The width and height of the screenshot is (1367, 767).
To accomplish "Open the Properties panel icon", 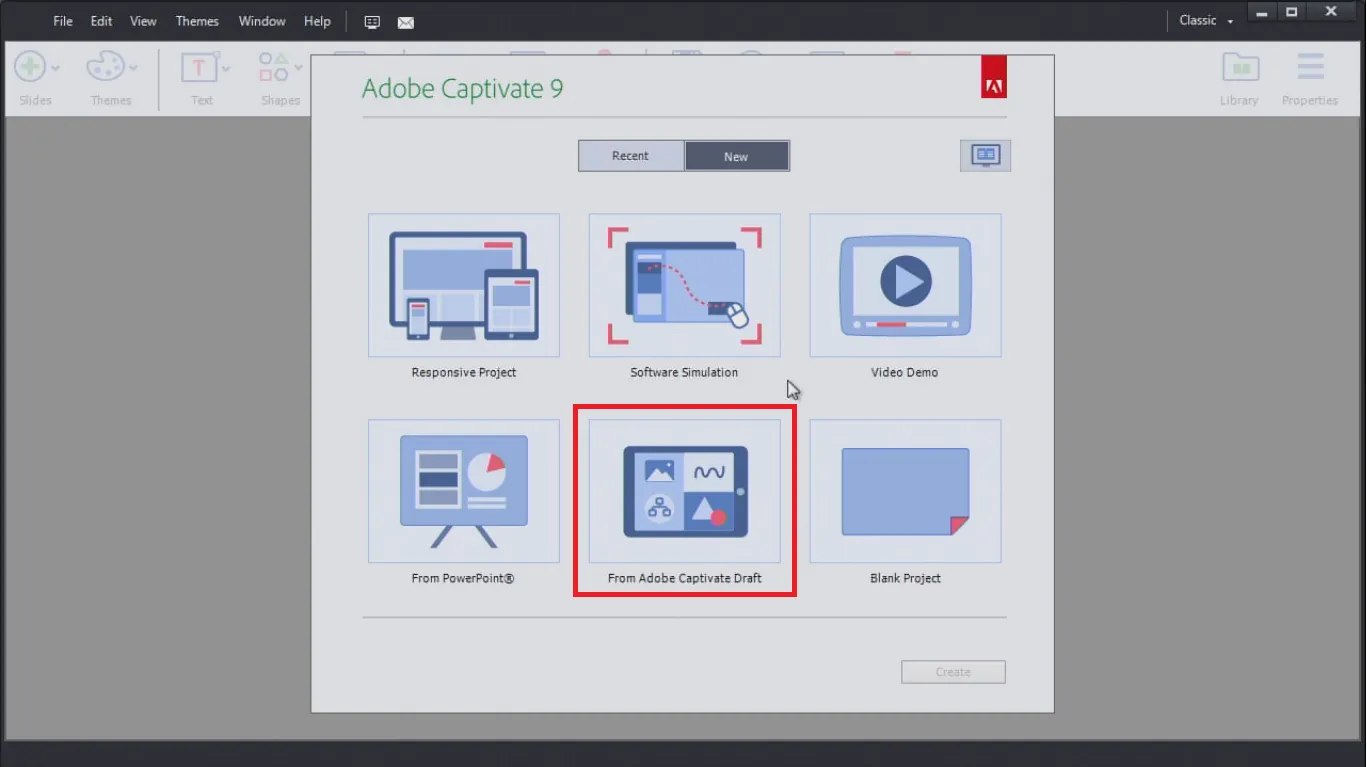I will pos(1310,68).
